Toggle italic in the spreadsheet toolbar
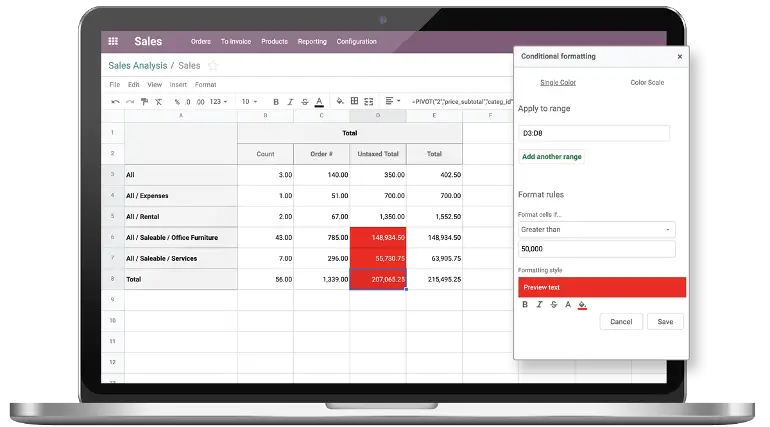Screen dimensions: 770x427 [290, 102]
